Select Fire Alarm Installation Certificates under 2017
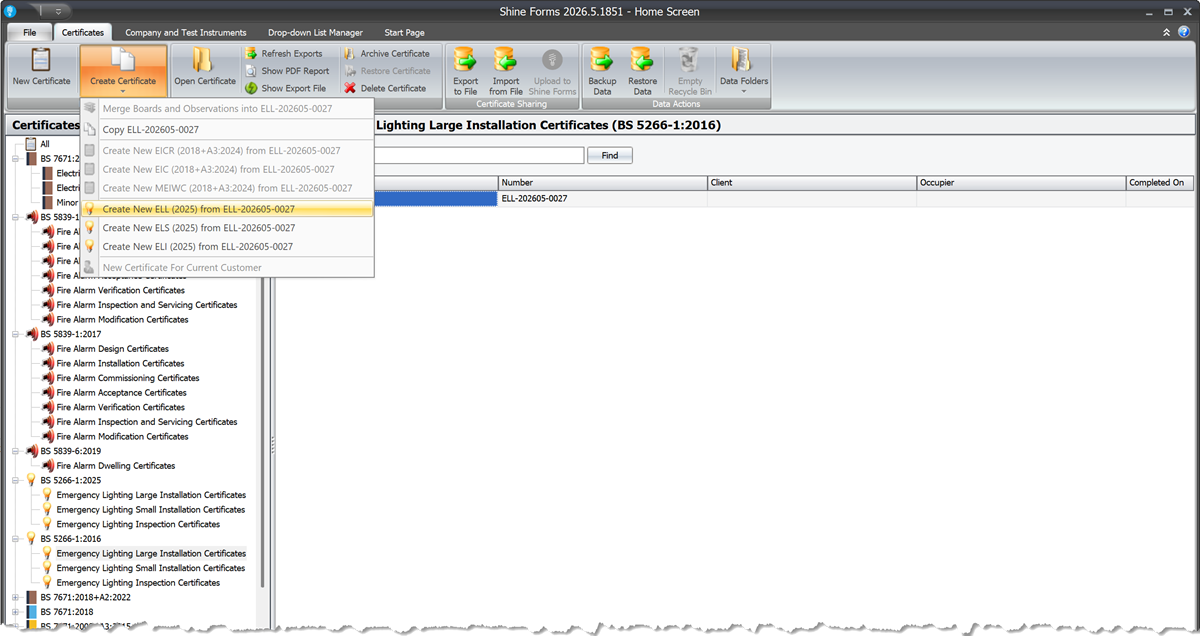 (x=120, y=364)
